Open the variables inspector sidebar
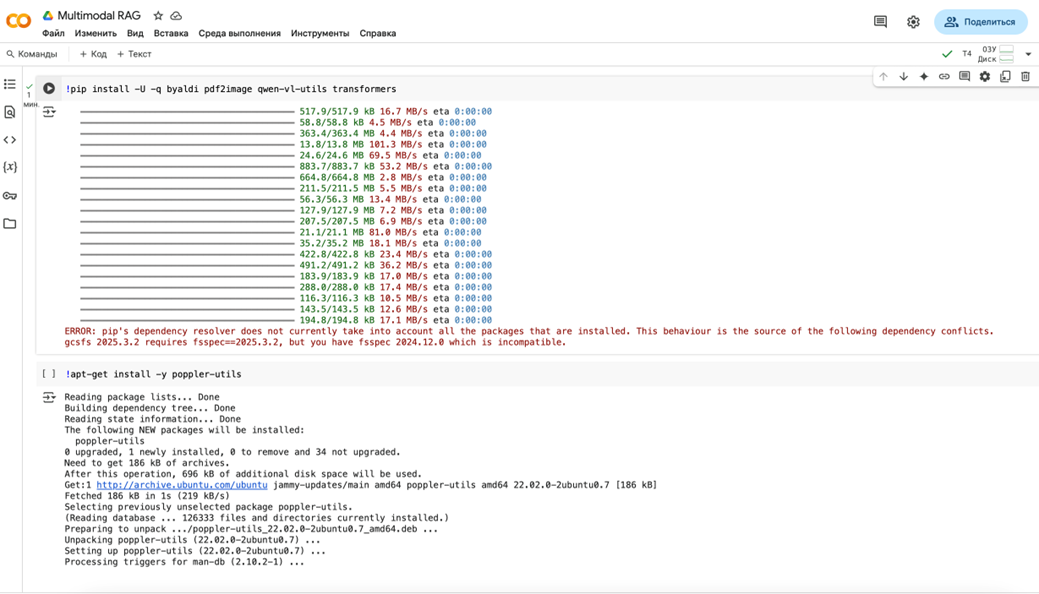Screen dimensions: 1039x594 coord(10,167)
